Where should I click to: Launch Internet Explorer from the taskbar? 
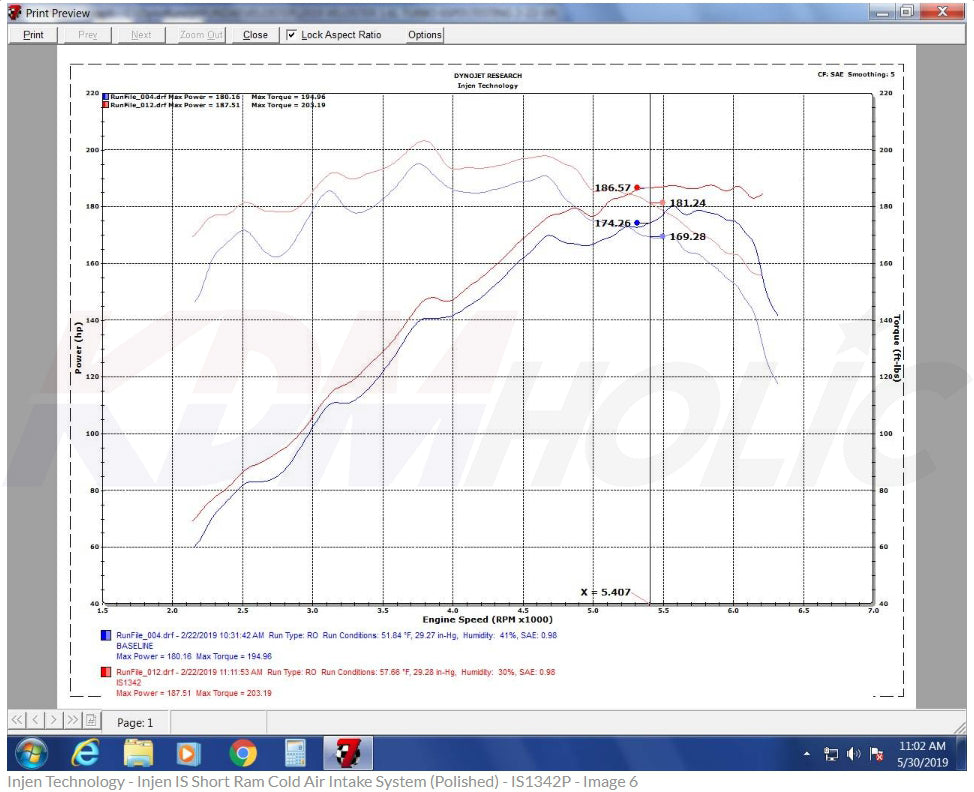click(85, 752)
